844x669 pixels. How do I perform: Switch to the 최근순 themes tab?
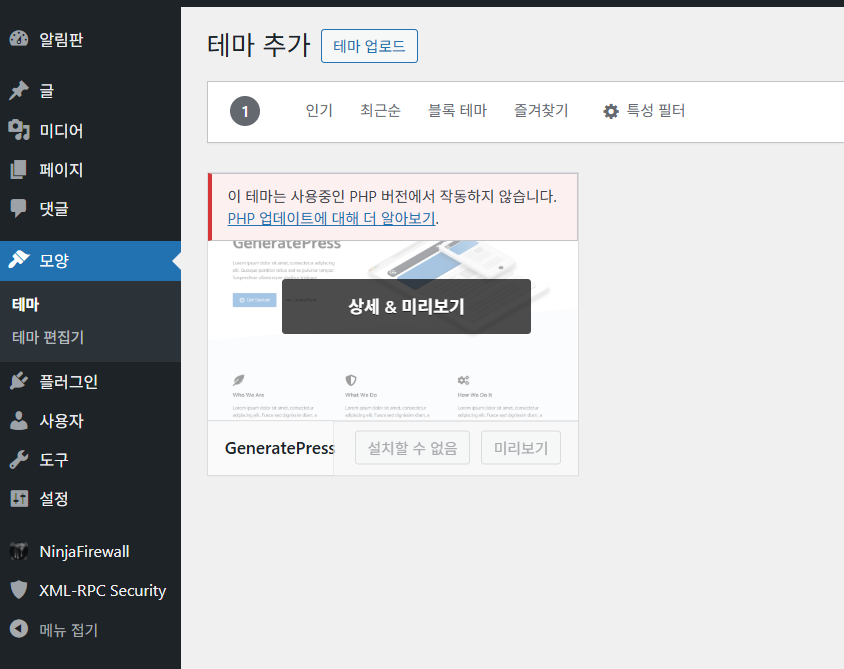coord(380,111)
